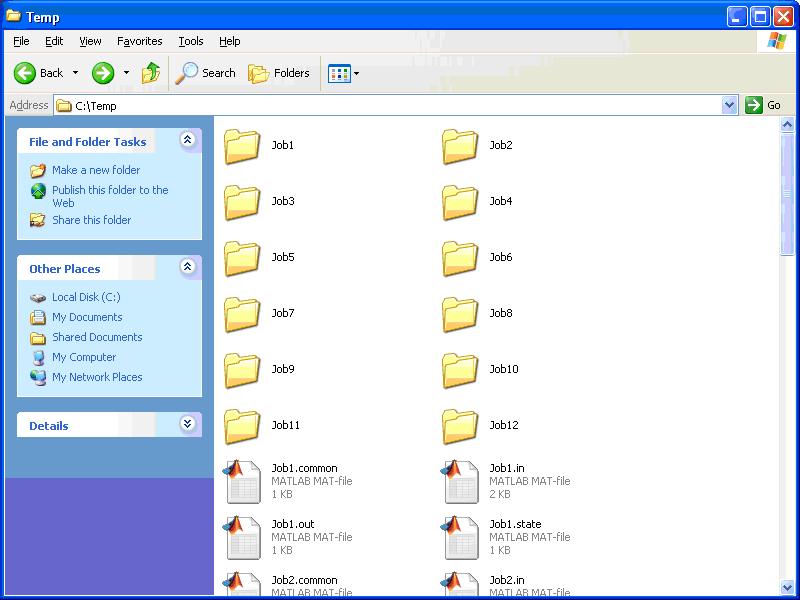Image resolution: width=800 pixels, height=600 pixels.
Task: Open the Search magnifier tool
Action: coord(187,73)
